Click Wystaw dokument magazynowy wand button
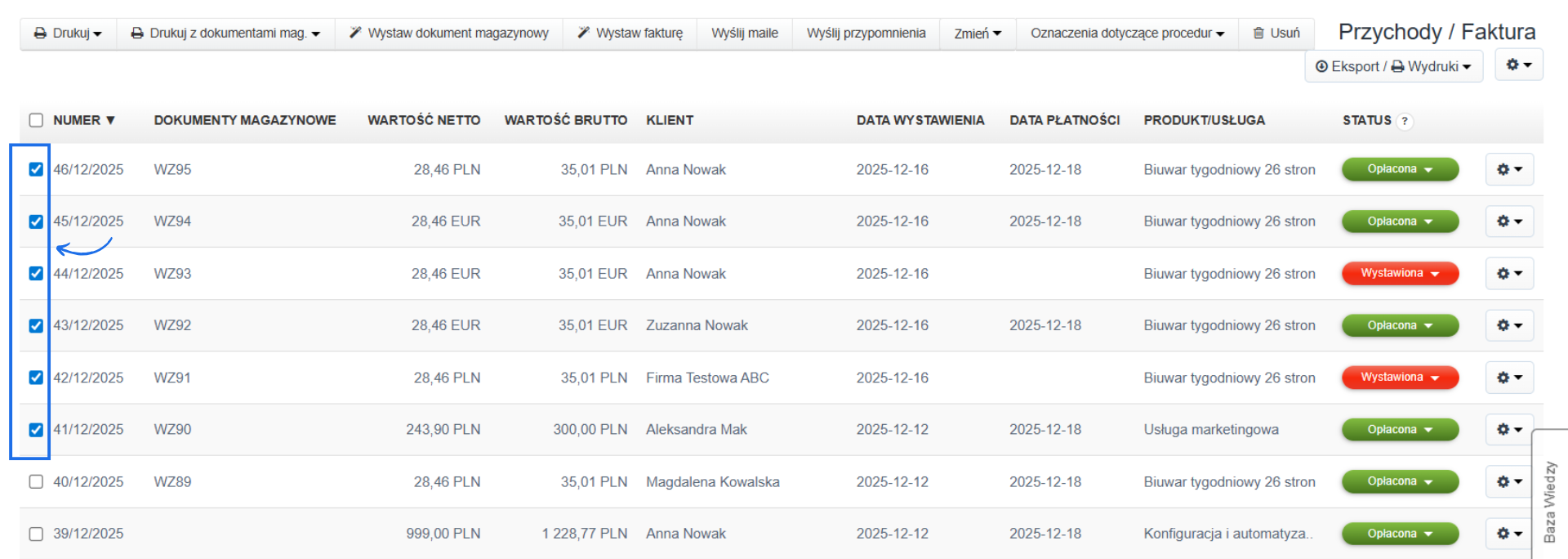Viewport: 1568px width, 559px height. click(448, 34)
